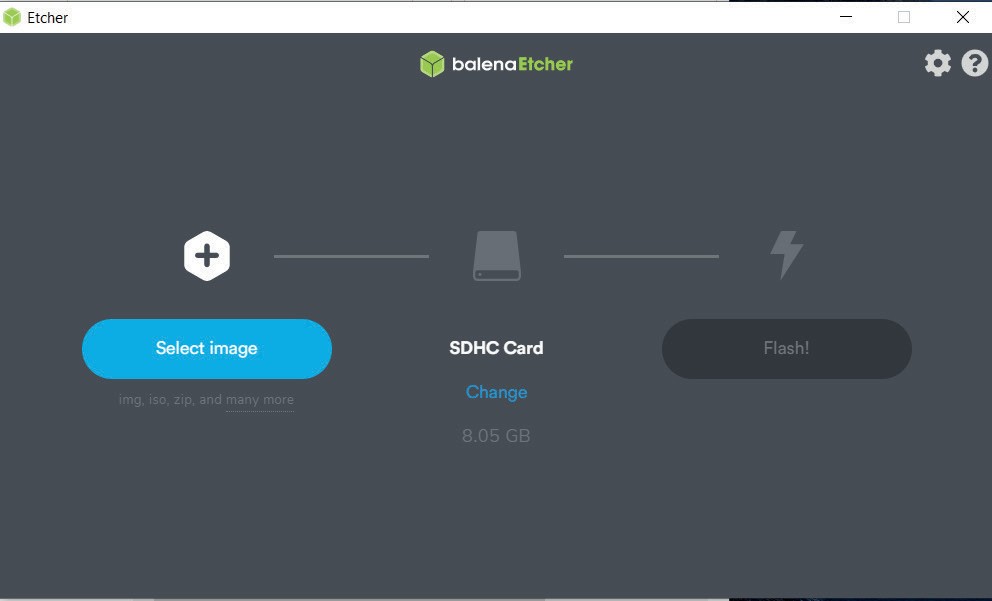The width and height of the screenshot is (992, 601).
Task: Click the Change drive link
Action: click(x=497, y=392)
